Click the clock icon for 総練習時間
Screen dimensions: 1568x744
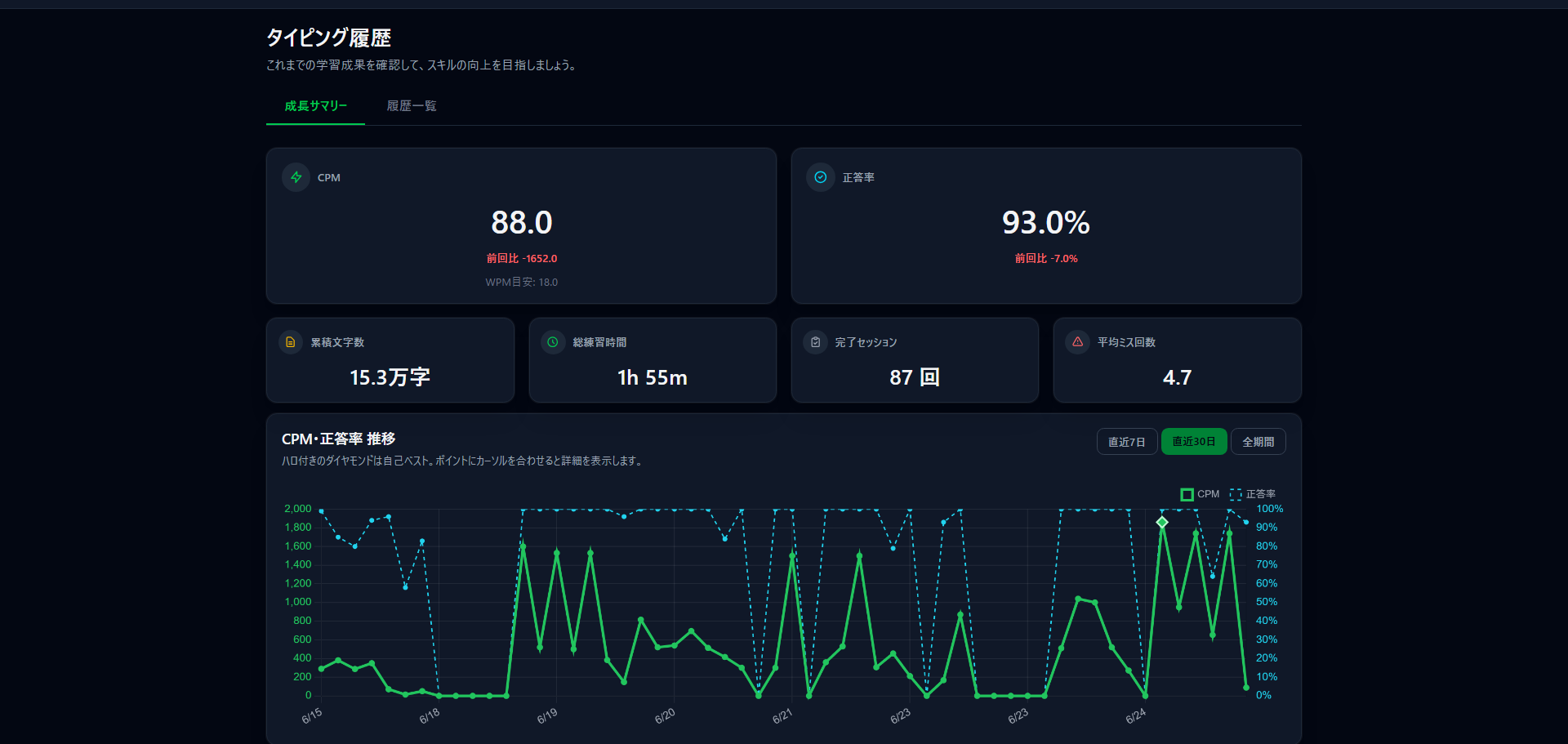tap(553, 342)
